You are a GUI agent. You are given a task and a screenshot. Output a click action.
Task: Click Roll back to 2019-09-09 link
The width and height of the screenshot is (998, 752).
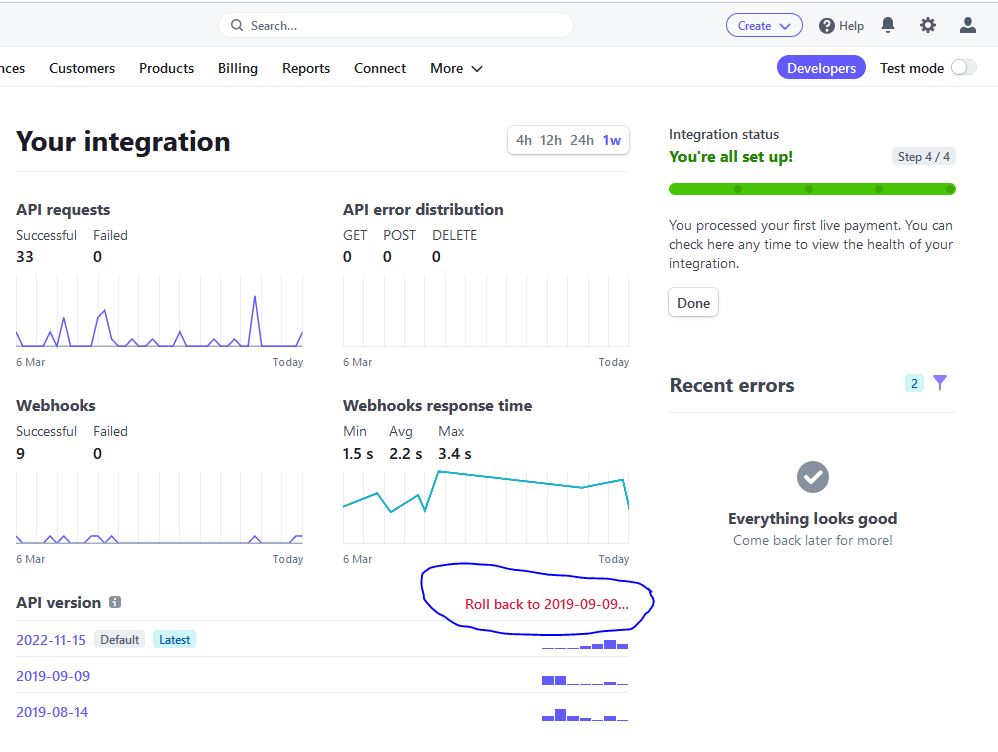[547, 604]
